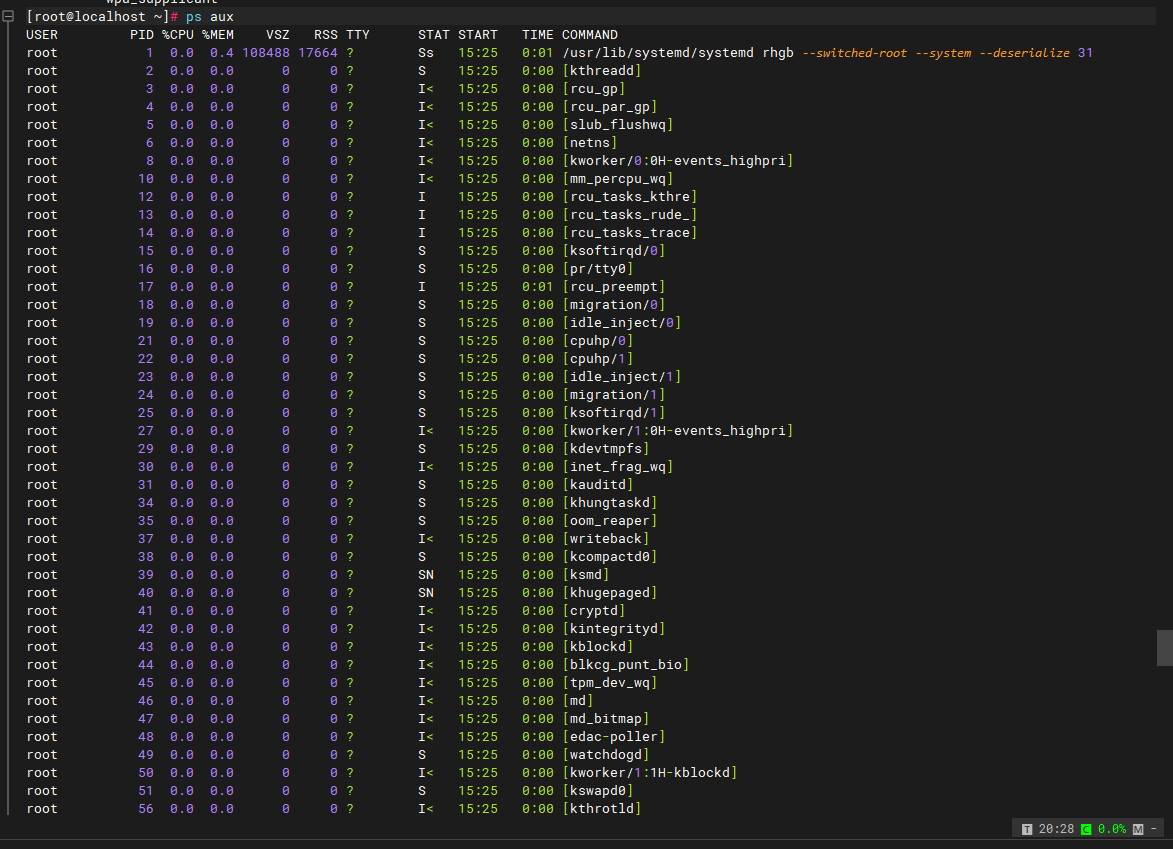The height and width of the screenshot is (849, 1173).
Task: Click the [kworker/1:0H-events_highpri] process name
Action: (678, 431)
